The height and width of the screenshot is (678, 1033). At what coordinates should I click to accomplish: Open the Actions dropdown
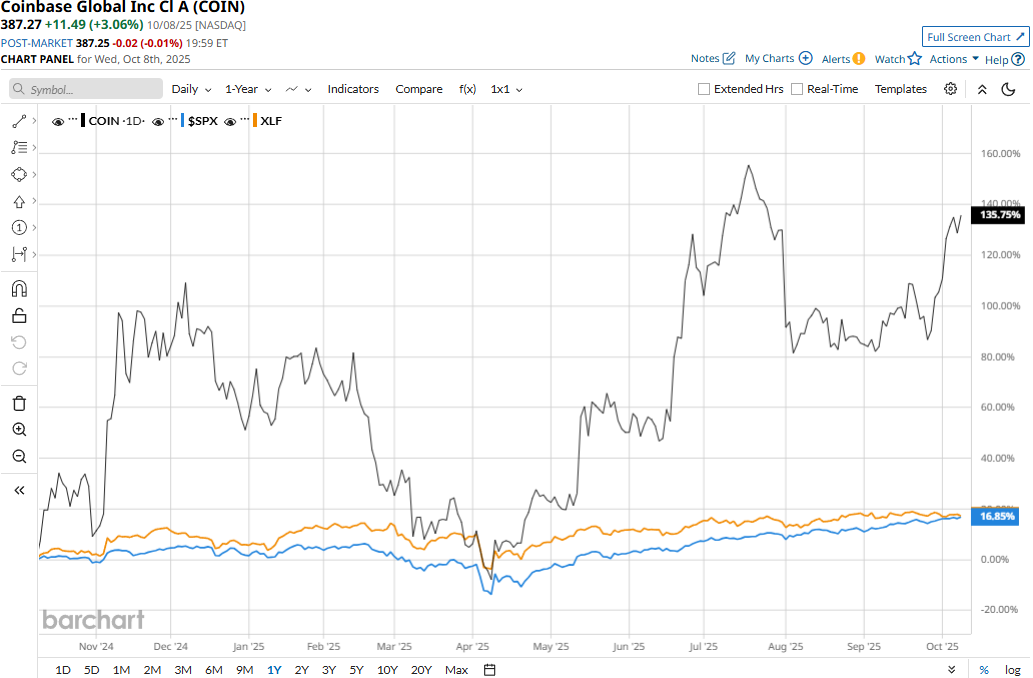tap(953, 59)
